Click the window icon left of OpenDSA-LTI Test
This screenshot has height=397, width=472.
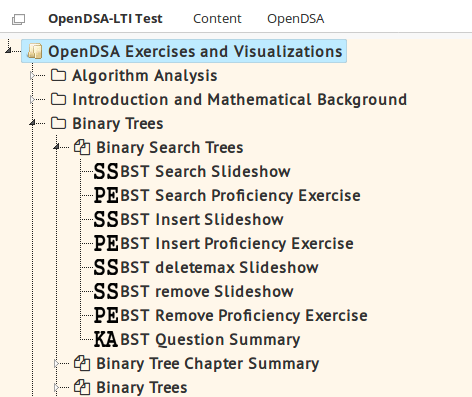[x=18, y=19]
